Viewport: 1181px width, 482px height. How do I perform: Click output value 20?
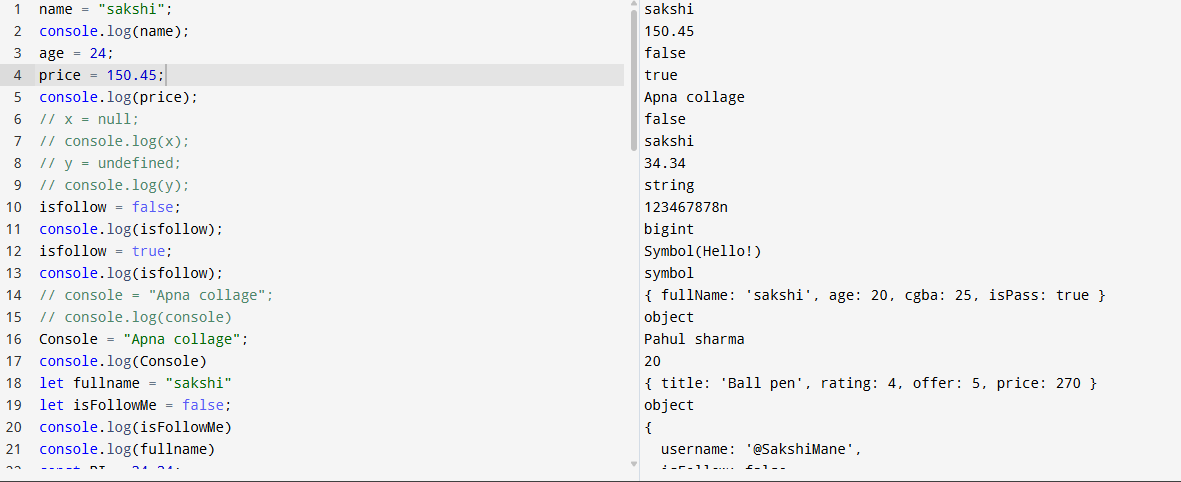click(x=652, y=361)
